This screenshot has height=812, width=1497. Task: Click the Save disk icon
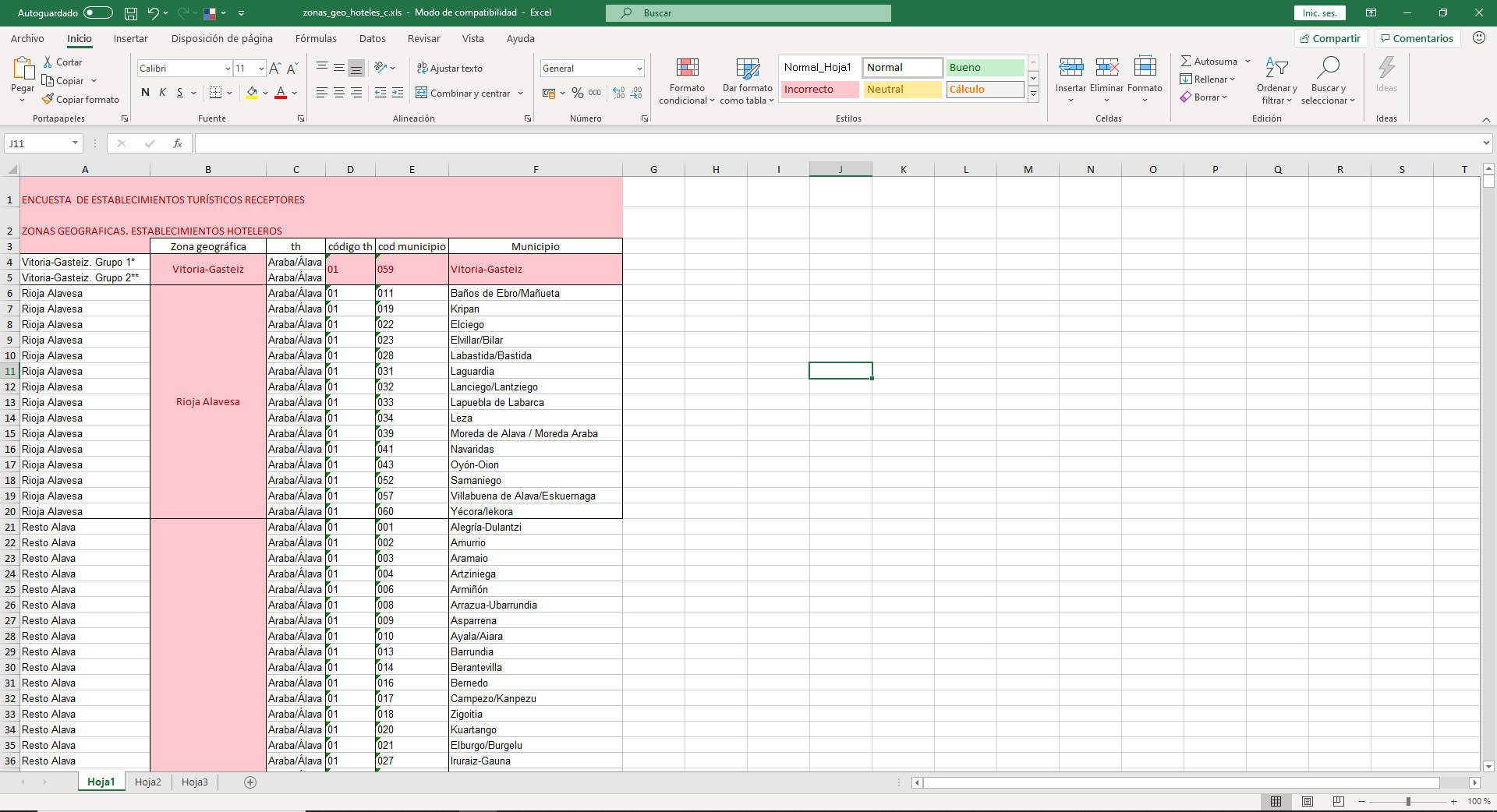tap(131, 13)
